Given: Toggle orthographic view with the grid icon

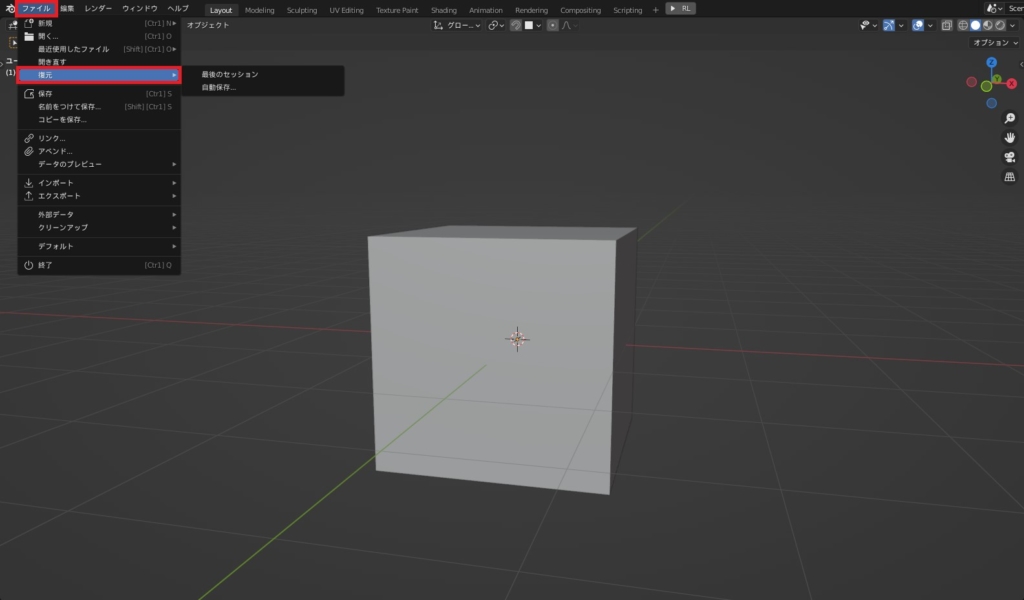Looking at the screenshot, I should tap(1009, 175).
